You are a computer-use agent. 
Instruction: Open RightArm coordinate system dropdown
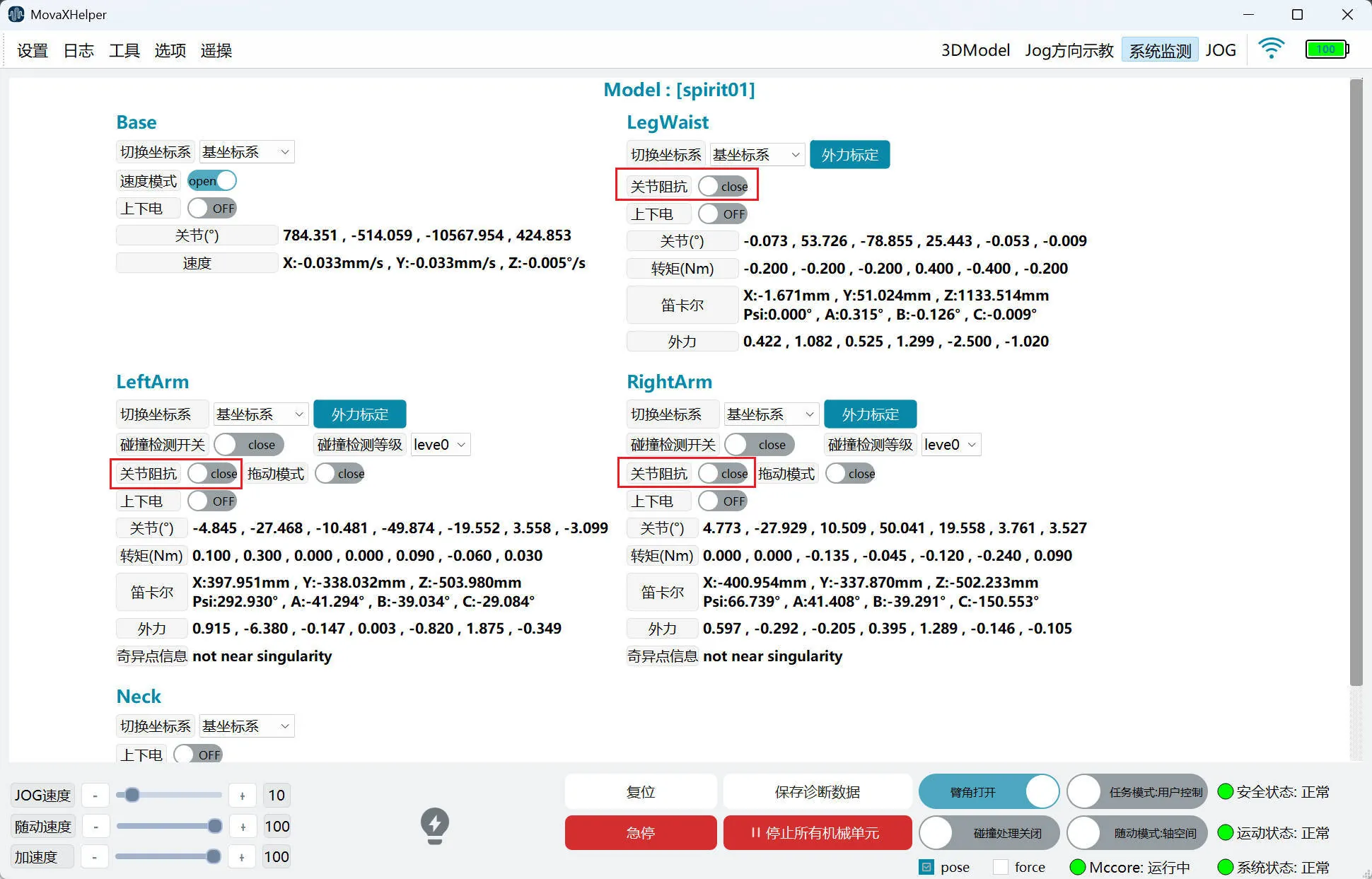pyautogui.click(x=771, y=414)
